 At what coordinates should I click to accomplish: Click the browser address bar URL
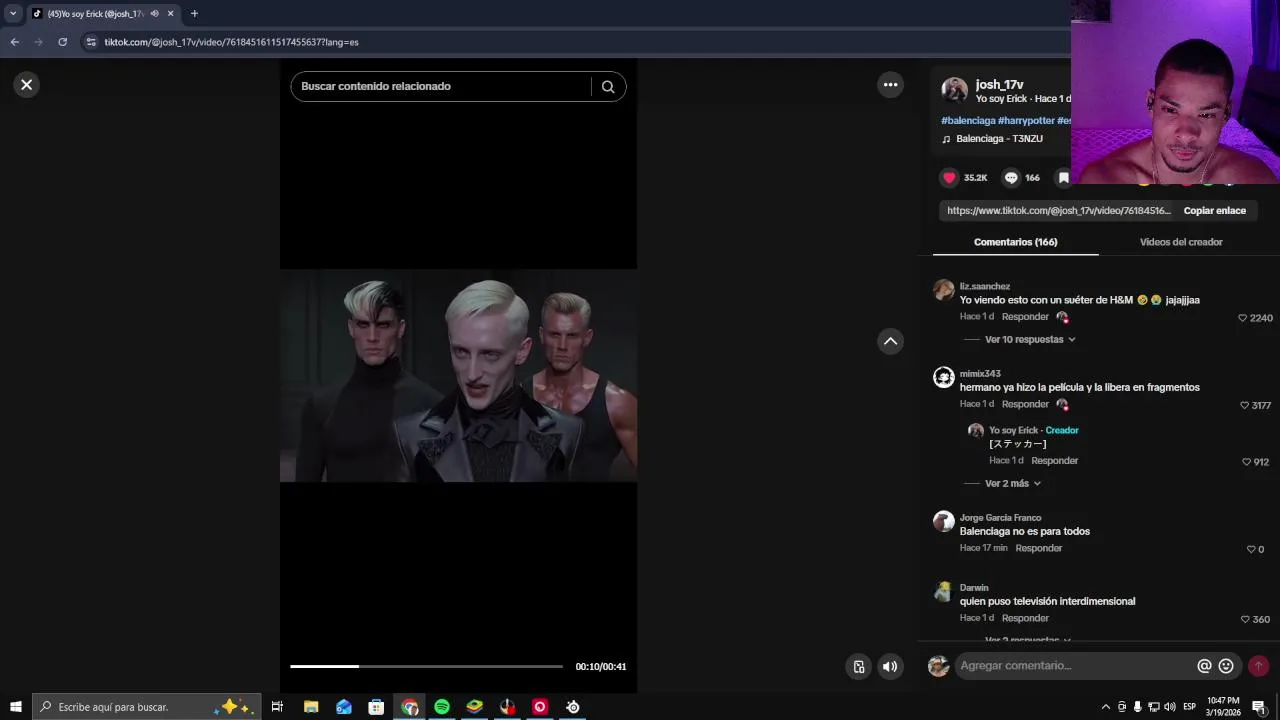[x=231, y=42]
